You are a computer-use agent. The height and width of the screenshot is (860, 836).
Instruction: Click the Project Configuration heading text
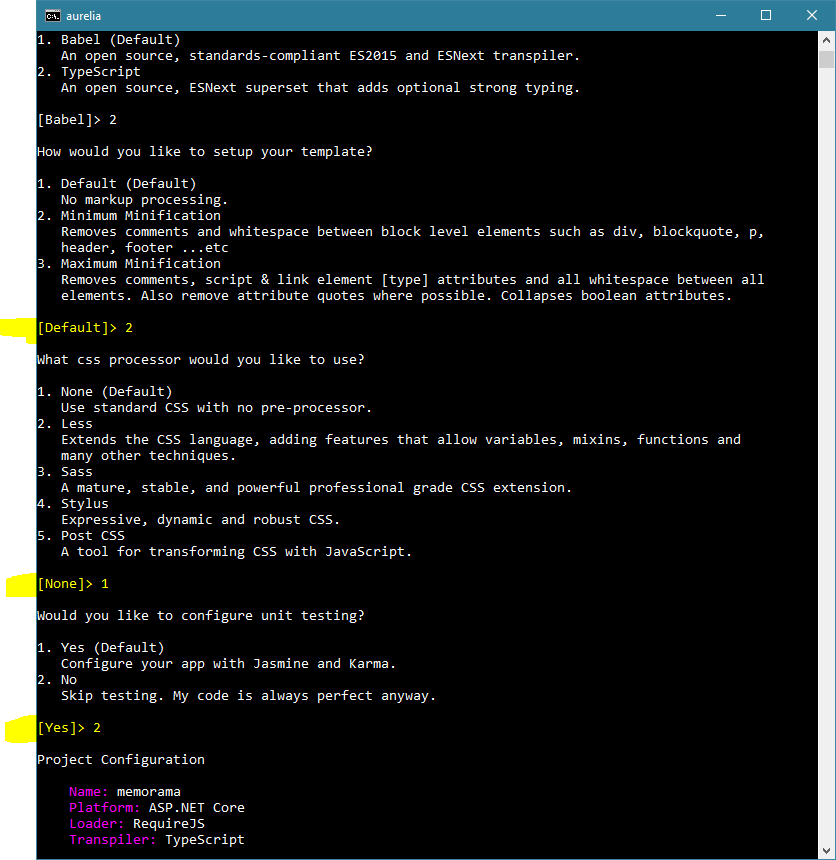click(x=121, y=760)
